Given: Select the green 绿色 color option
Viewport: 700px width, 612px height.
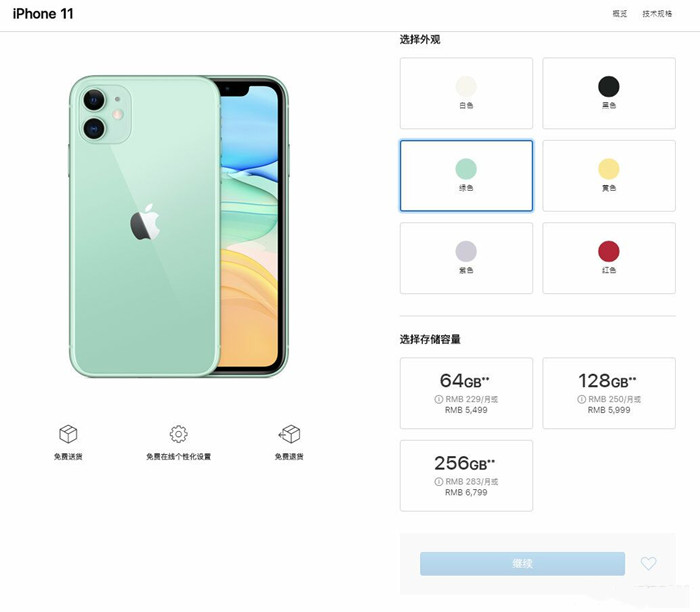Looking at the screenshot, I should [x=466, y=176].
